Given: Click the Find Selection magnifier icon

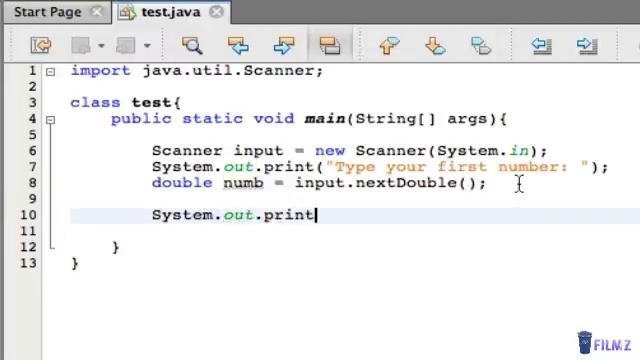Looking at the screenshot, I should click(x=192, y=45).
